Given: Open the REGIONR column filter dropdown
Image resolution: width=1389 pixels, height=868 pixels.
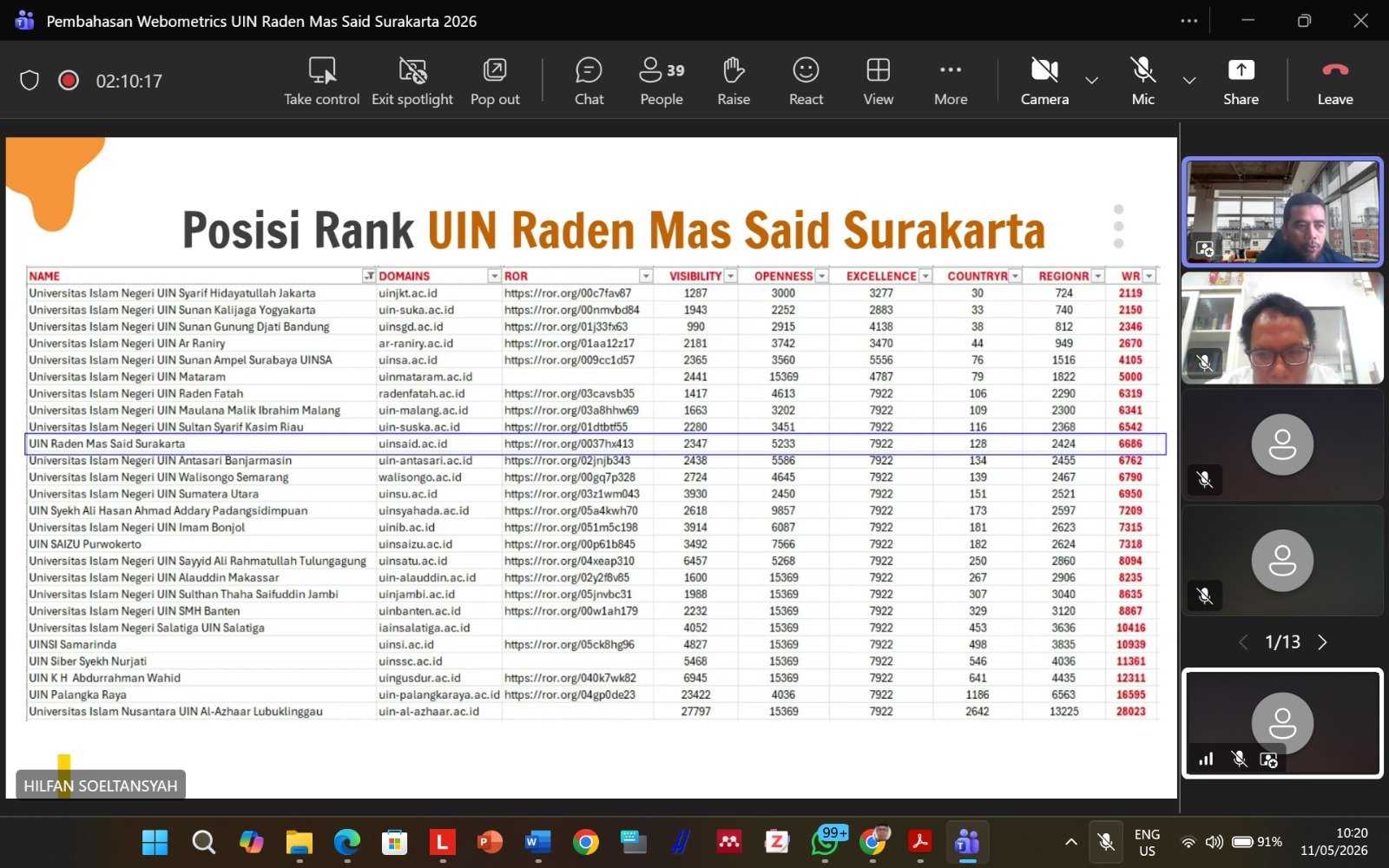Looking at the screenshot, I should [x=1098, y=276].
